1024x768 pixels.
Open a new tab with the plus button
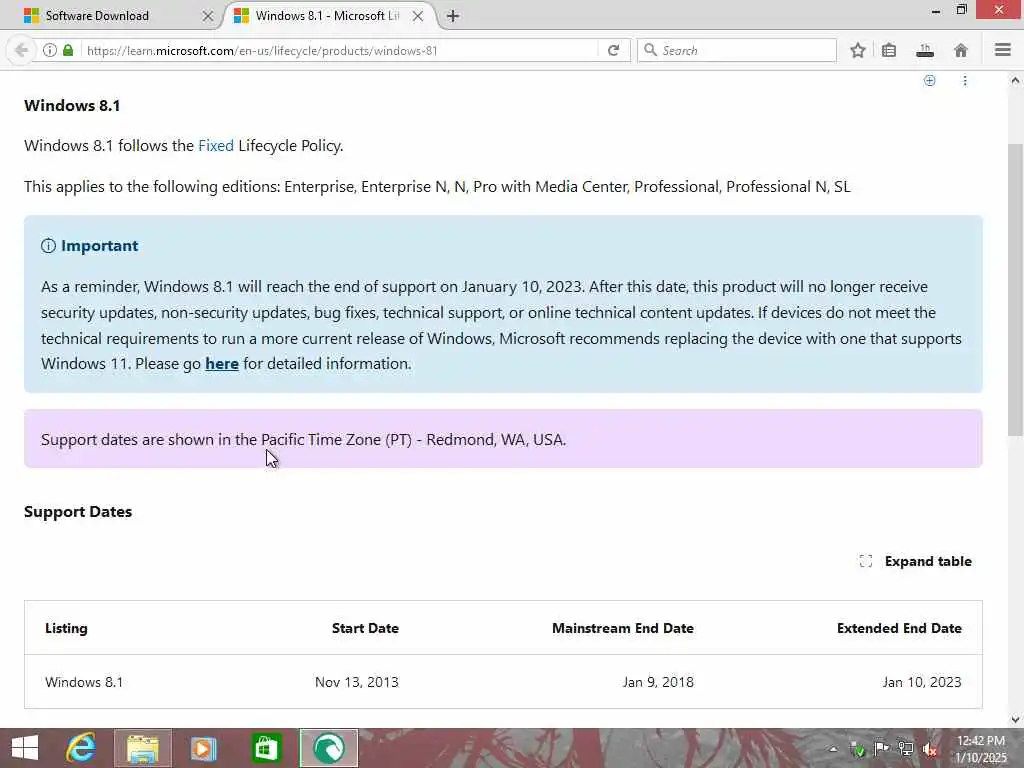[453, 16]
